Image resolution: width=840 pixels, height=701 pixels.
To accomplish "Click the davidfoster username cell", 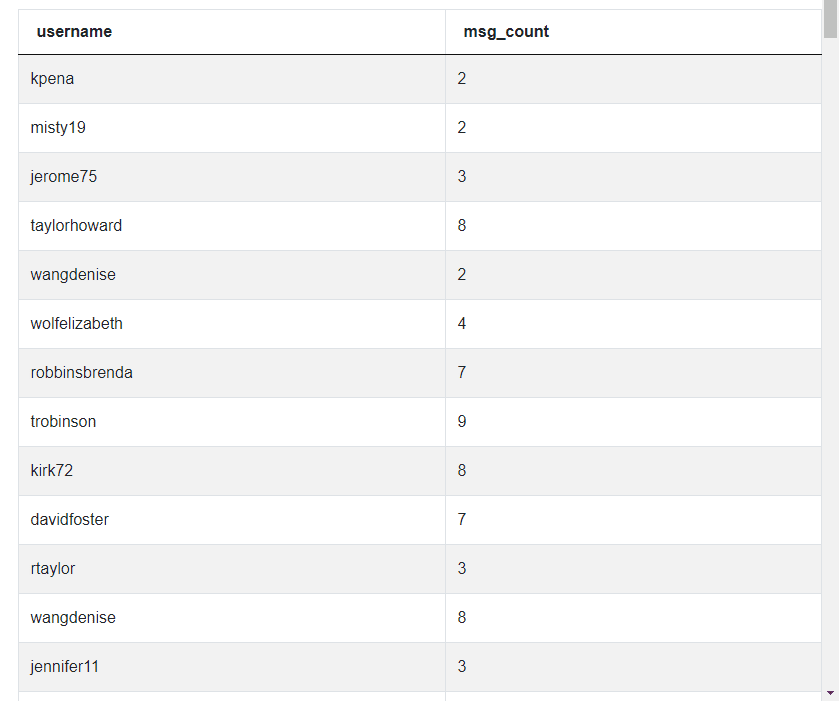I will tap(232, 520).
